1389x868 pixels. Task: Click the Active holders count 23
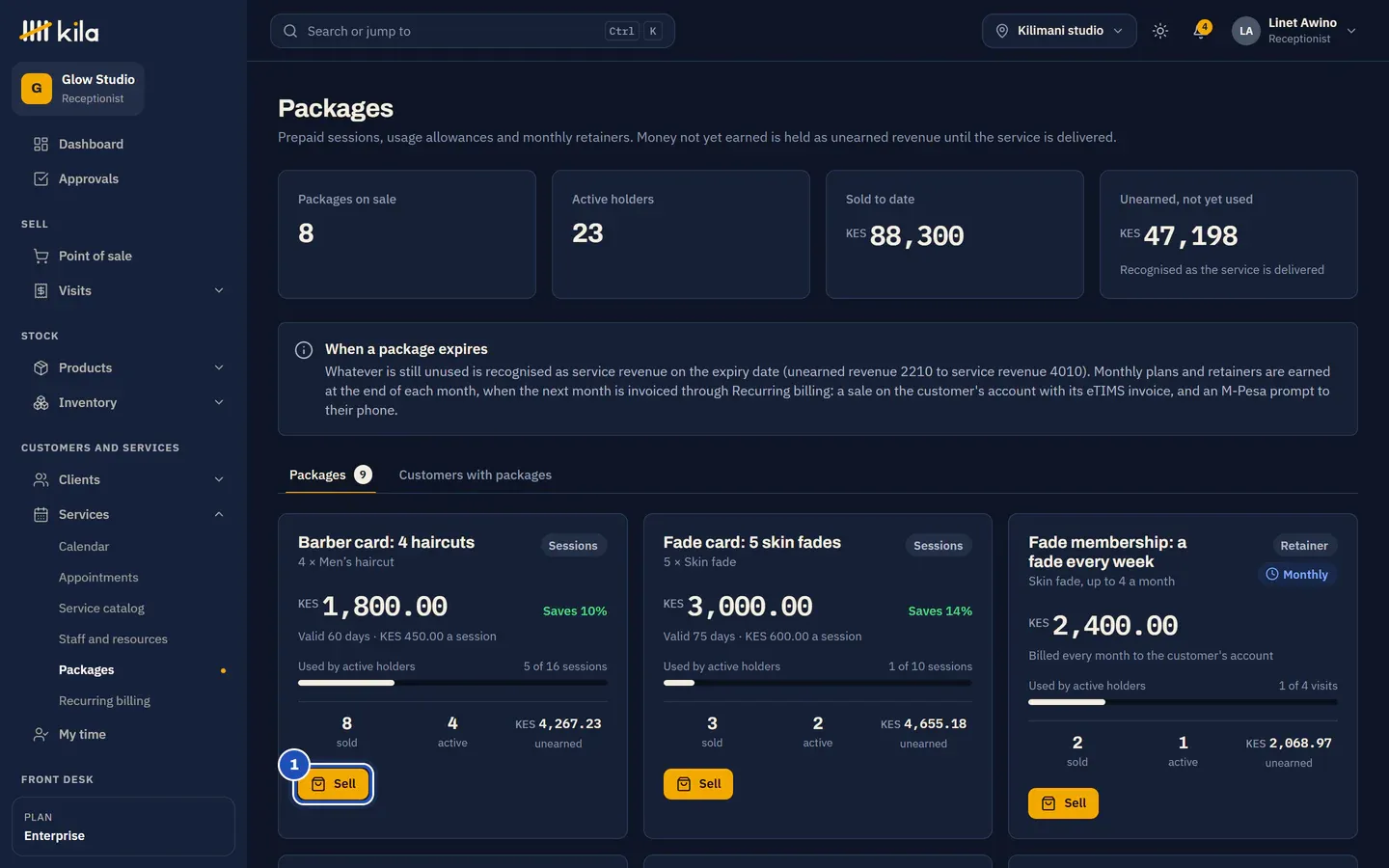[x=587, y=233]
